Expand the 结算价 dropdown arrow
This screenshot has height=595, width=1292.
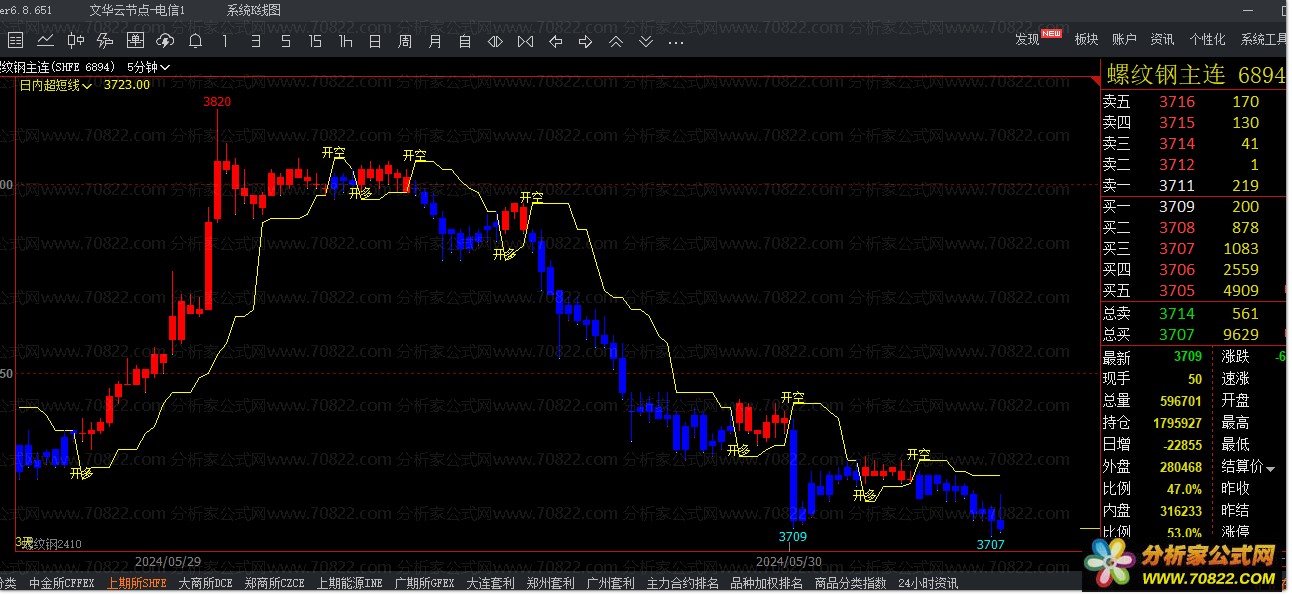click(1271, 469)
